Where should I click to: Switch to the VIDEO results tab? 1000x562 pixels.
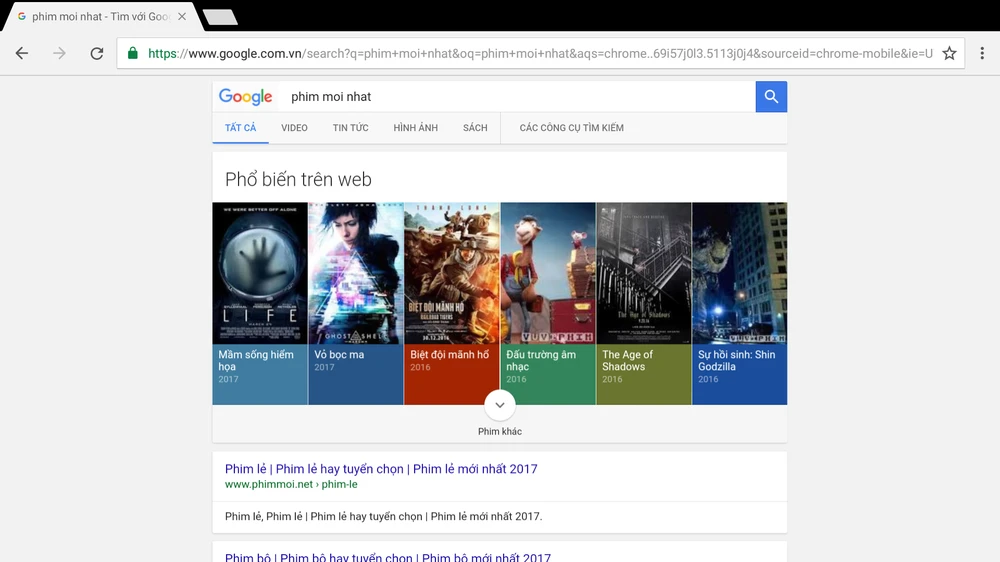coord(294,128)
